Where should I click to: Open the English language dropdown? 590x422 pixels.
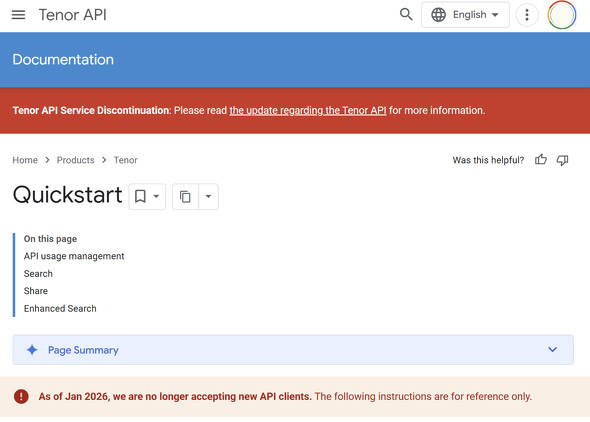[465, 15]
